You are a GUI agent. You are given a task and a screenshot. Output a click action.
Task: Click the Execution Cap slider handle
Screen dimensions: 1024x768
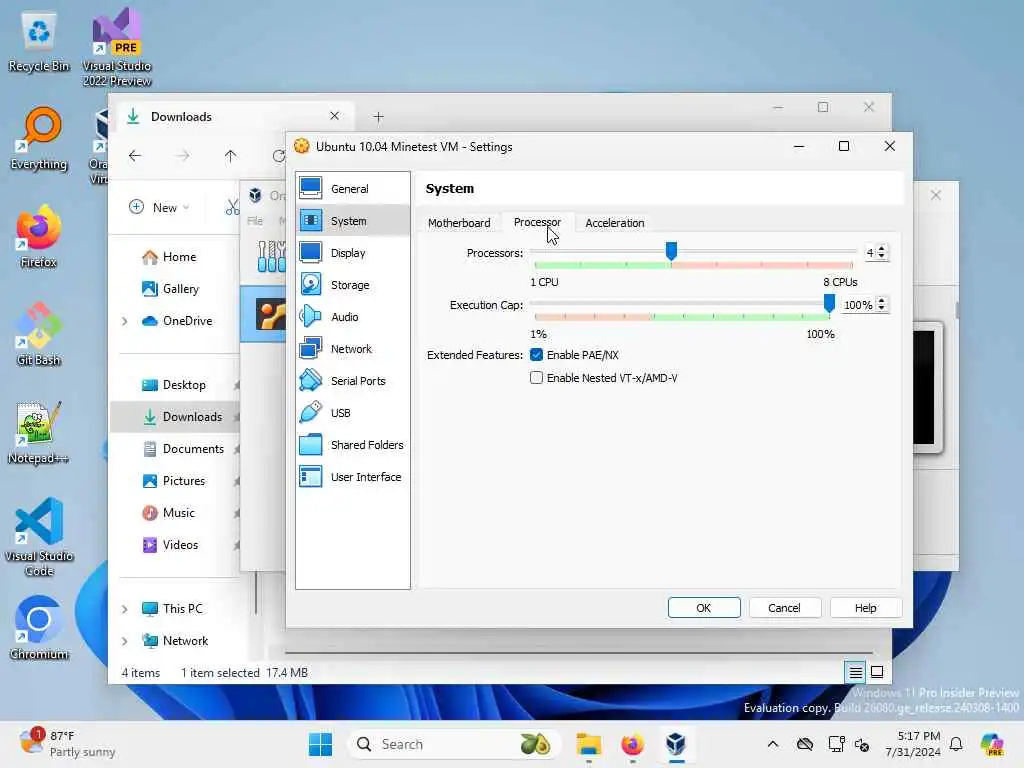pyautogui.click(x=829, y=303)
